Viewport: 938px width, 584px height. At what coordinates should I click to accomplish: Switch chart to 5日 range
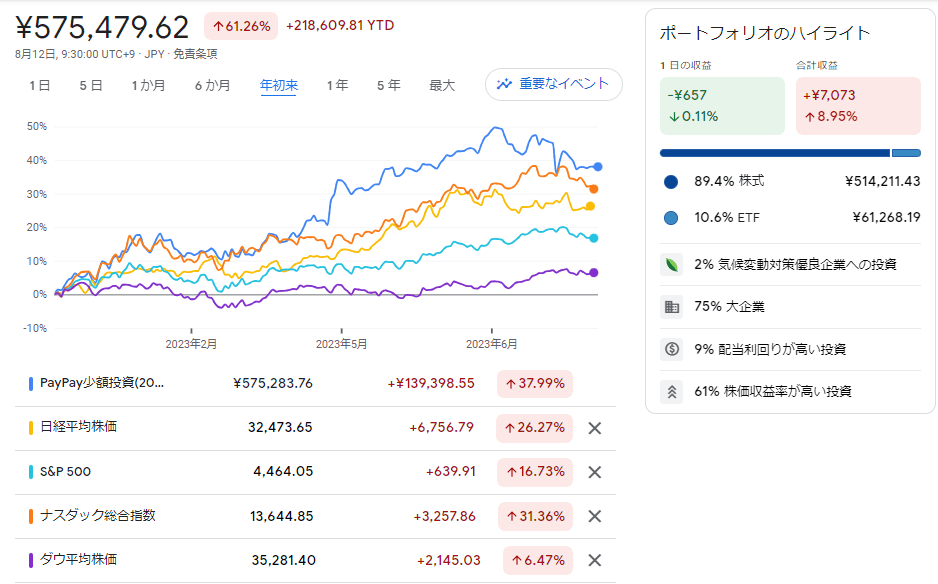91,86
